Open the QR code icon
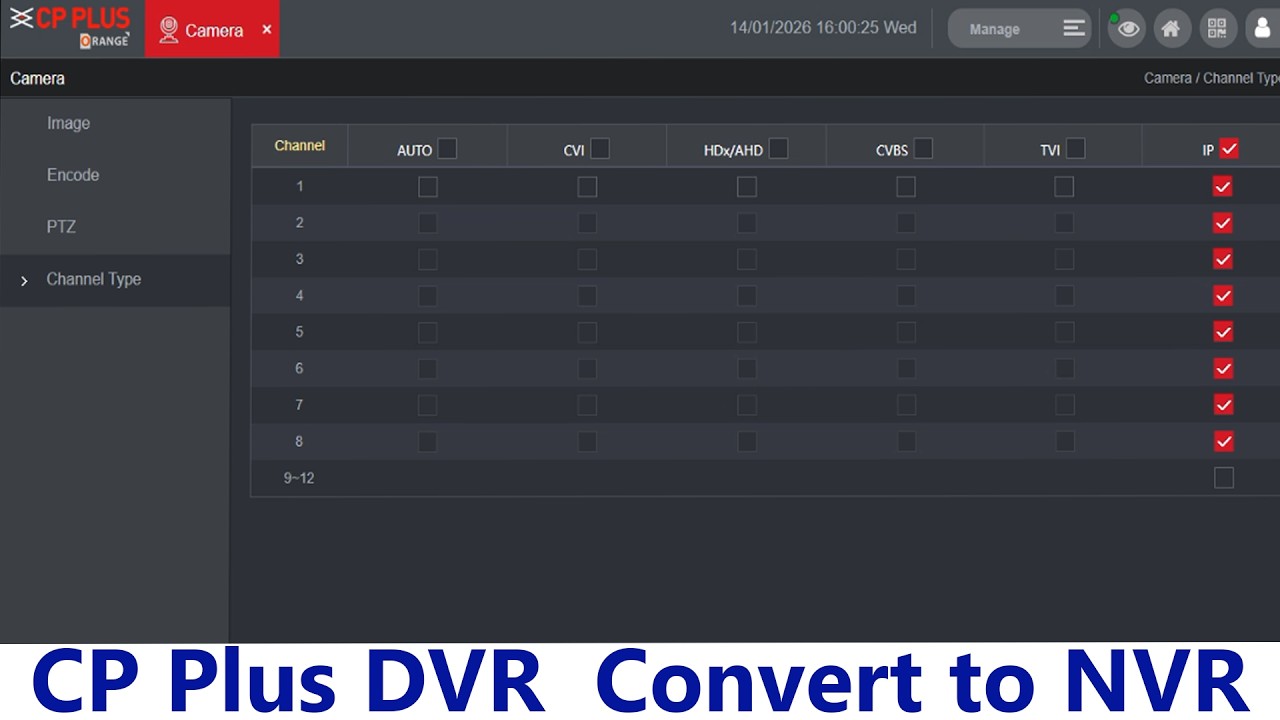The height and width of the screenshot is (720, 1280). (x=1216, y=29)
